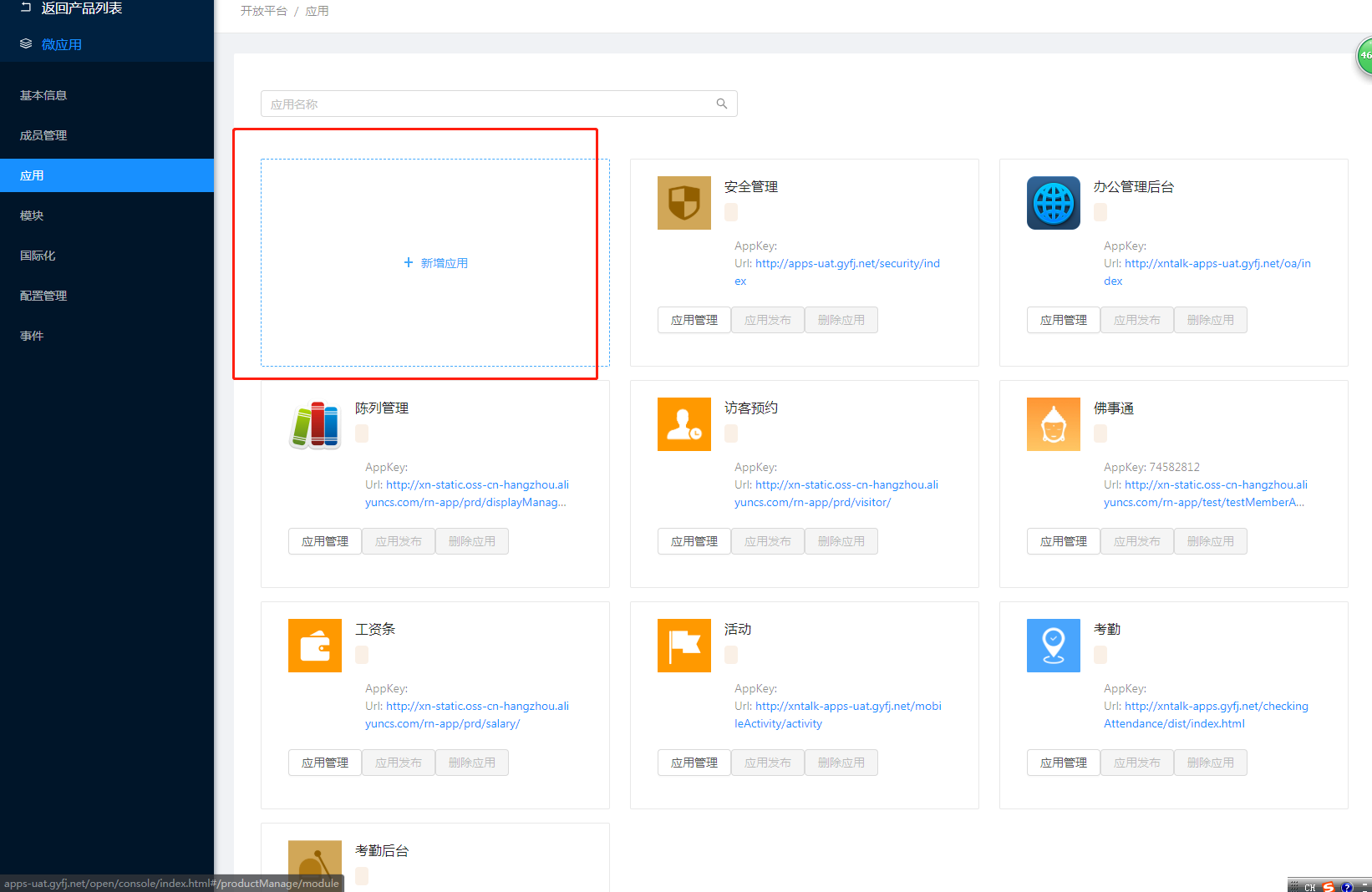Click 删除应用 for 活动

point(841,763)
